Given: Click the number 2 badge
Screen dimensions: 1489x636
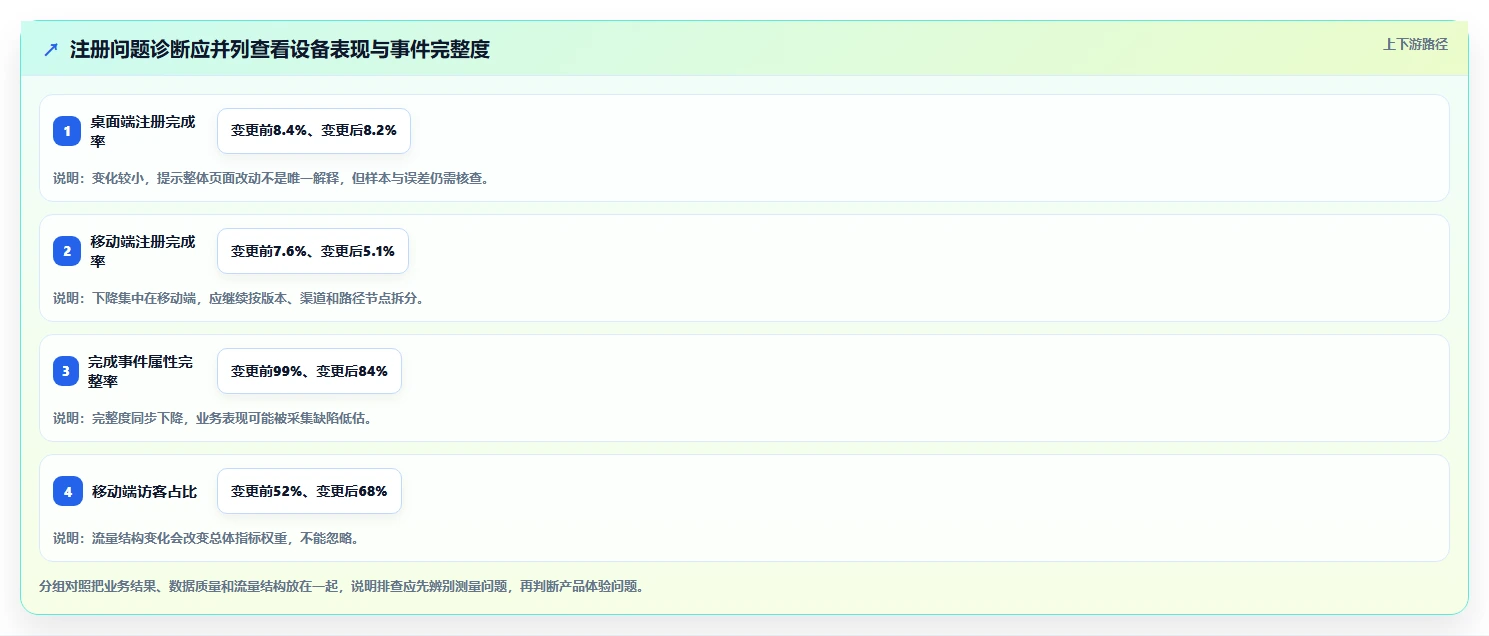Looking at the screenshot, I should pyautogui.click(x=67, y=251).
